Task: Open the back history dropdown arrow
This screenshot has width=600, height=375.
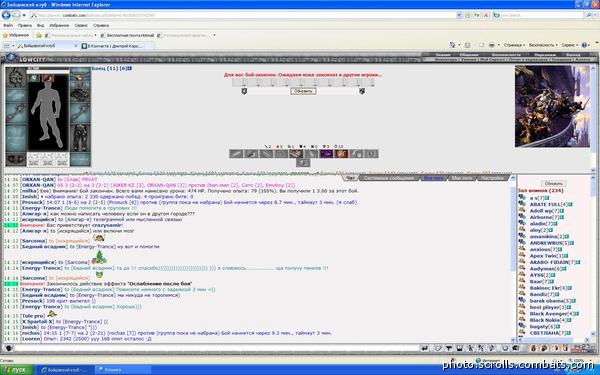Action: click(24, 15)
